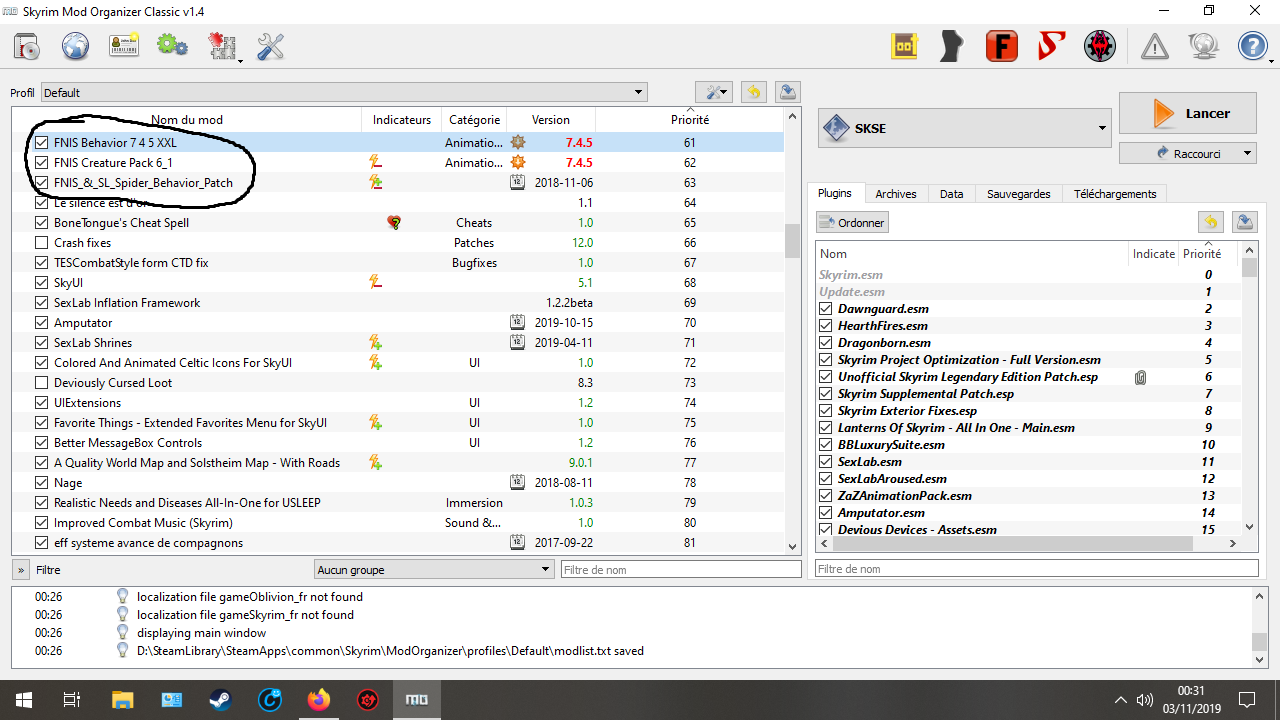Viewport: 1280px width, 720px height.
Task: Toggle the SexLab.esm plugin checkbox
Action: [825, 462]
